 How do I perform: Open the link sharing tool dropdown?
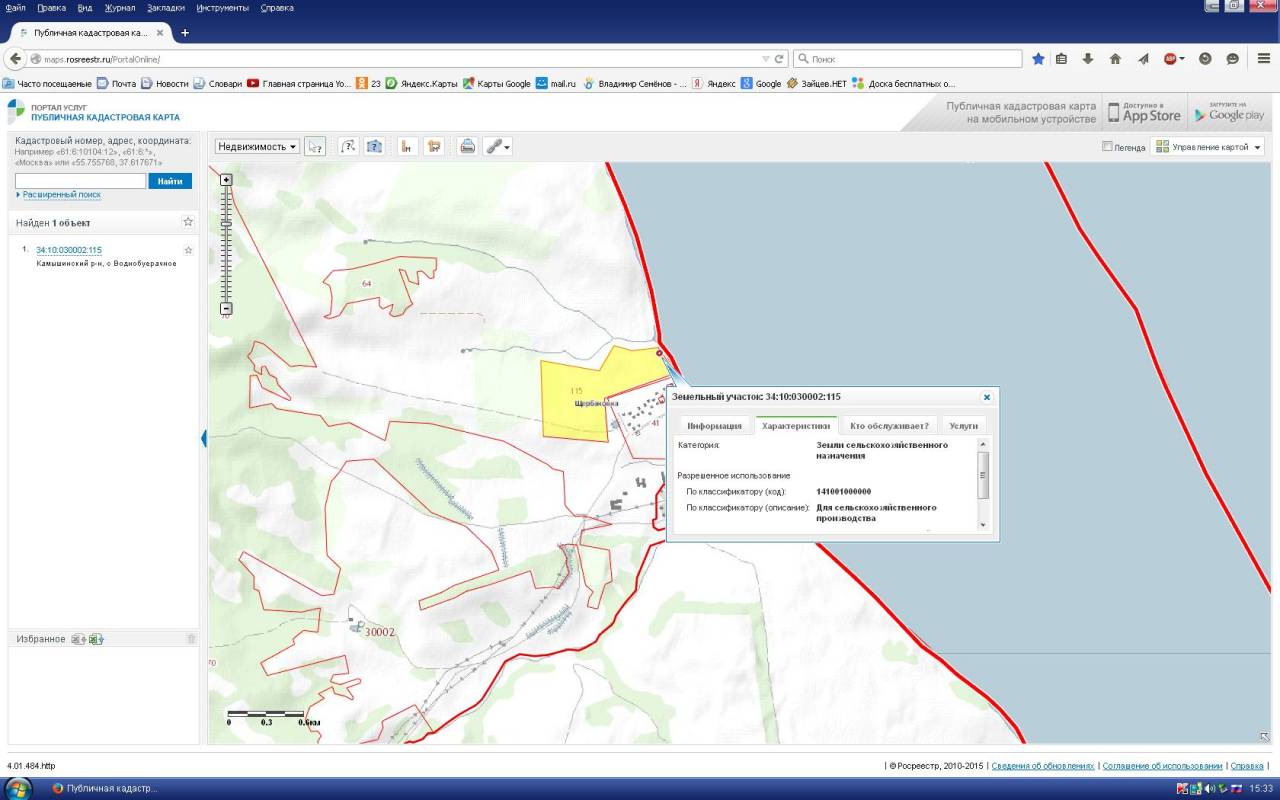498,146
